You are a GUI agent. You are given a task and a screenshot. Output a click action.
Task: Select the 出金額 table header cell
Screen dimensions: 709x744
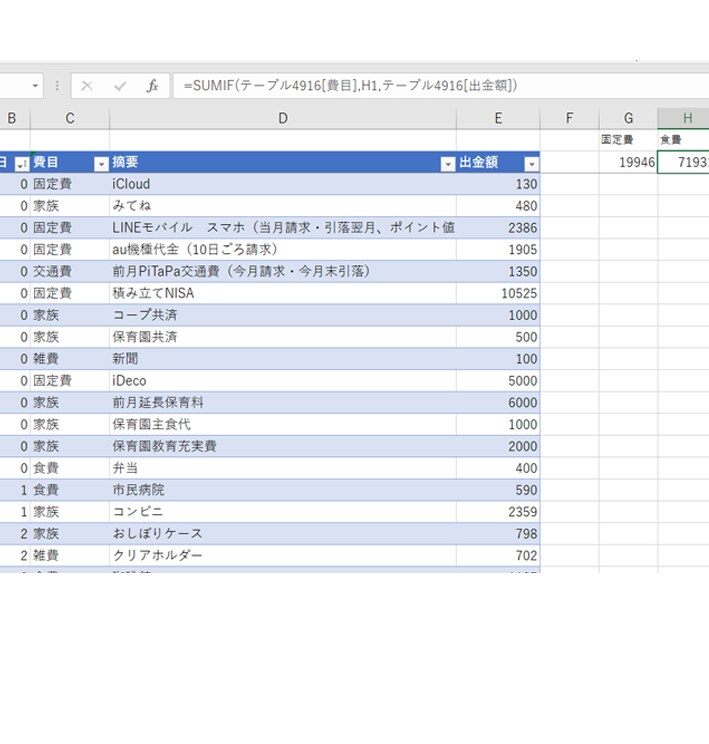click(498, 162)
